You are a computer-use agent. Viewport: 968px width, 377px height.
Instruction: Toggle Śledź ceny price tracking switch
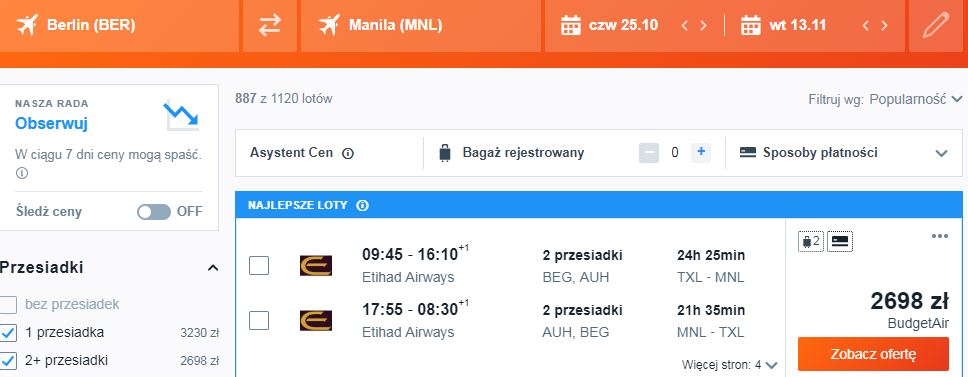(x=154, y=212)
